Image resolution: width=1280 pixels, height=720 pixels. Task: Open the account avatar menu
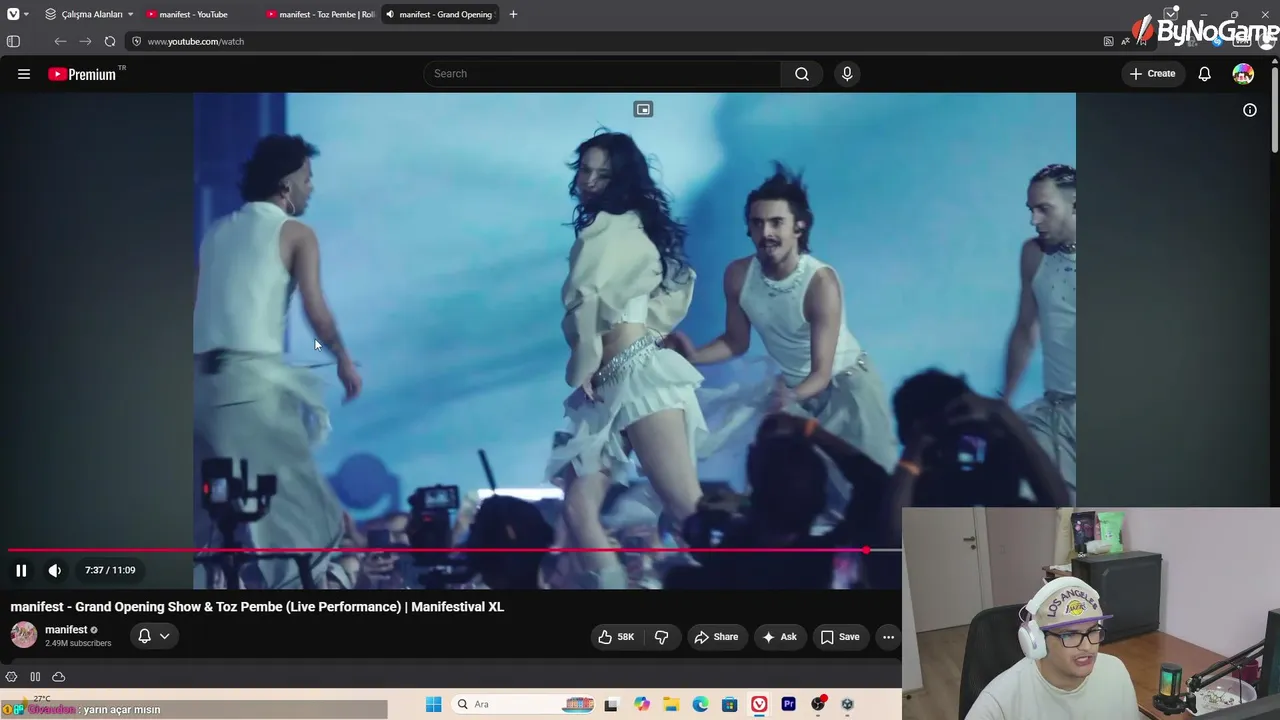coord(1243,74)
